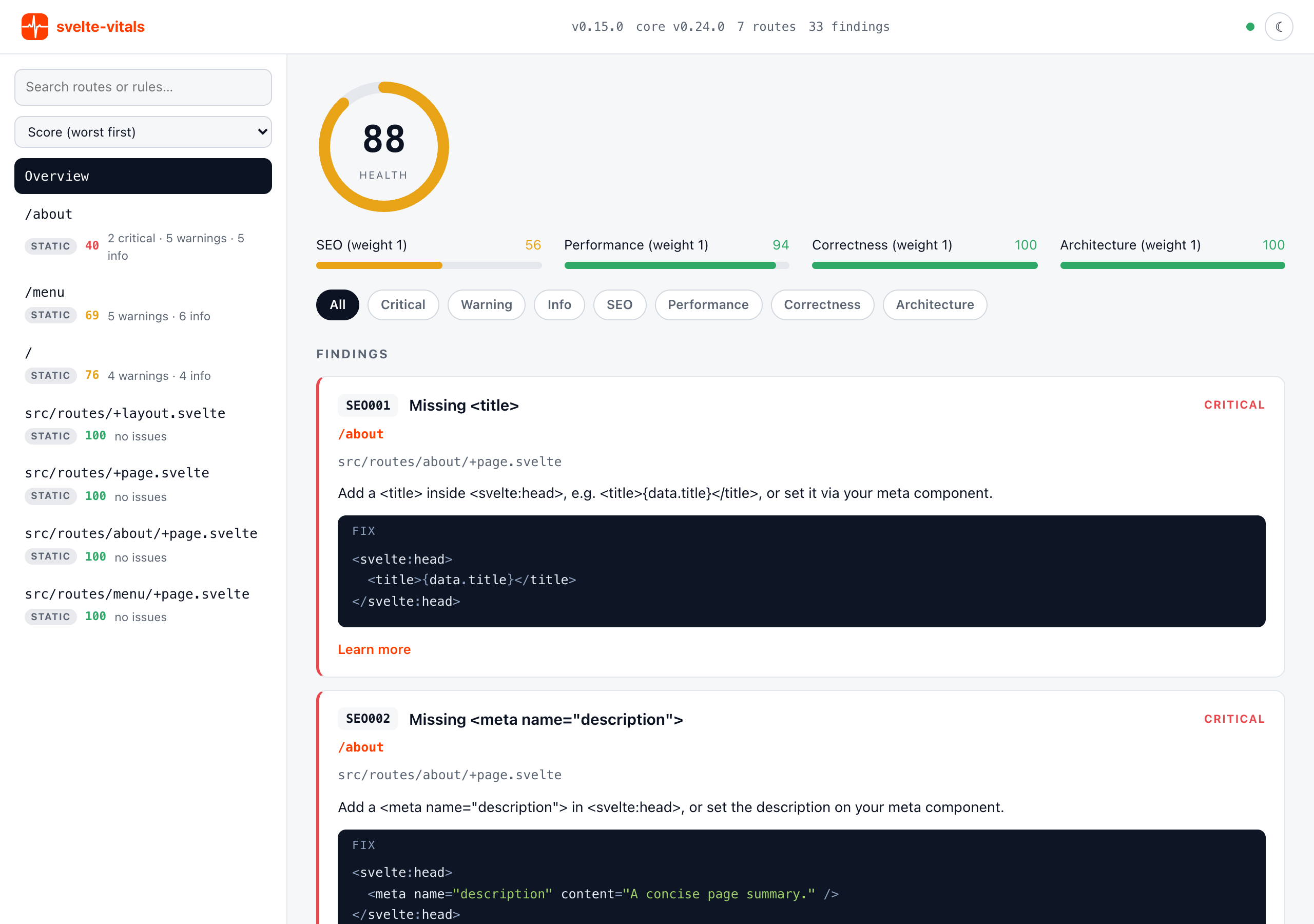Click the SE0002 rule code badge
The width and height of the screenshot is (1314, 924).
(368, 719)
